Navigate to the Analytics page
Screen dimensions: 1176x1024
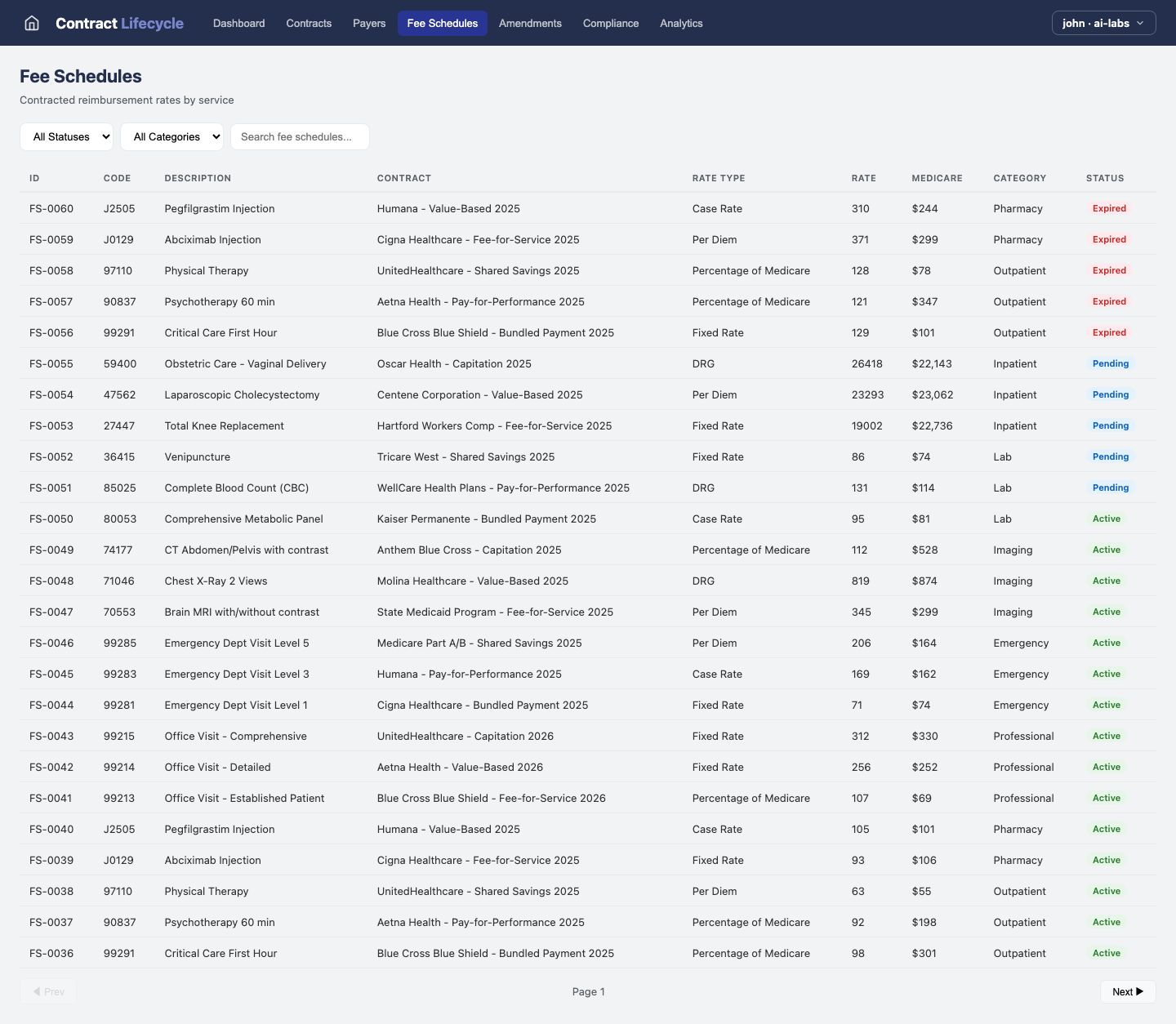click(x=681, y=23)
